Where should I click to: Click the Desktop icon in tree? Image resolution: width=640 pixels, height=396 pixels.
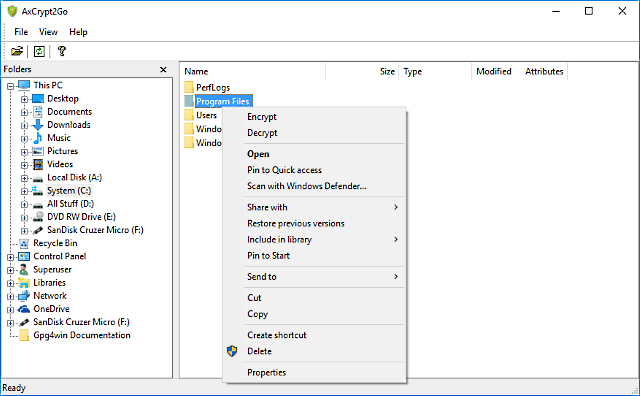(x=38, y=99)
